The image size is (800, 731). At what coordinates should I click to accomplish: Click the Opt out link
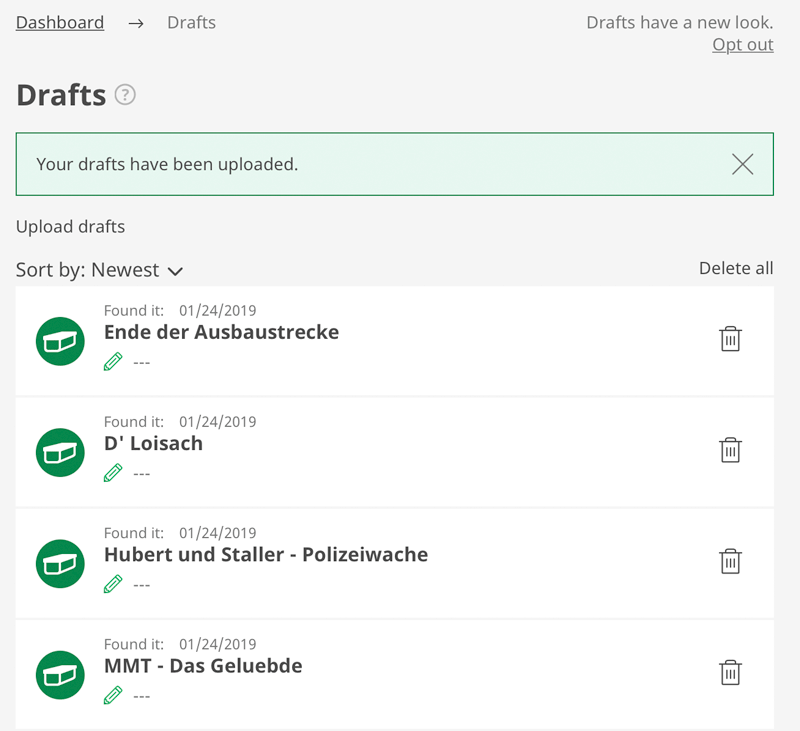[x=742, y=45]
